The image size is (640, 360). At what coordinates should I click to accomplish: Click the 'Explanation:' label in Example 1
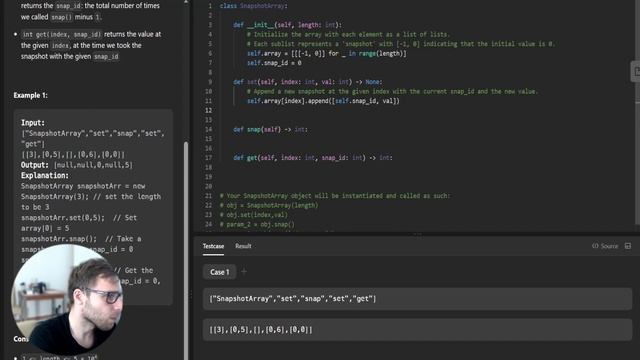click(45, 176)
